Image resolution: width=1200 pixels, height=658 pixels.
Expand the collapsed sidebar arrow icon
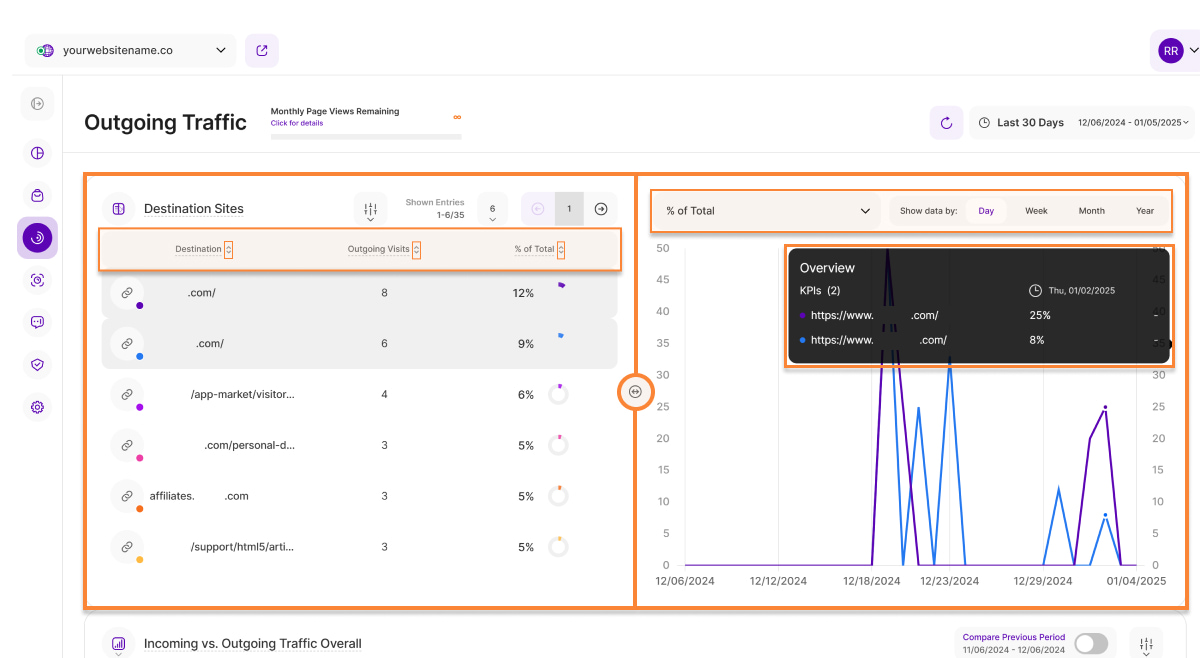coord(37,104)
